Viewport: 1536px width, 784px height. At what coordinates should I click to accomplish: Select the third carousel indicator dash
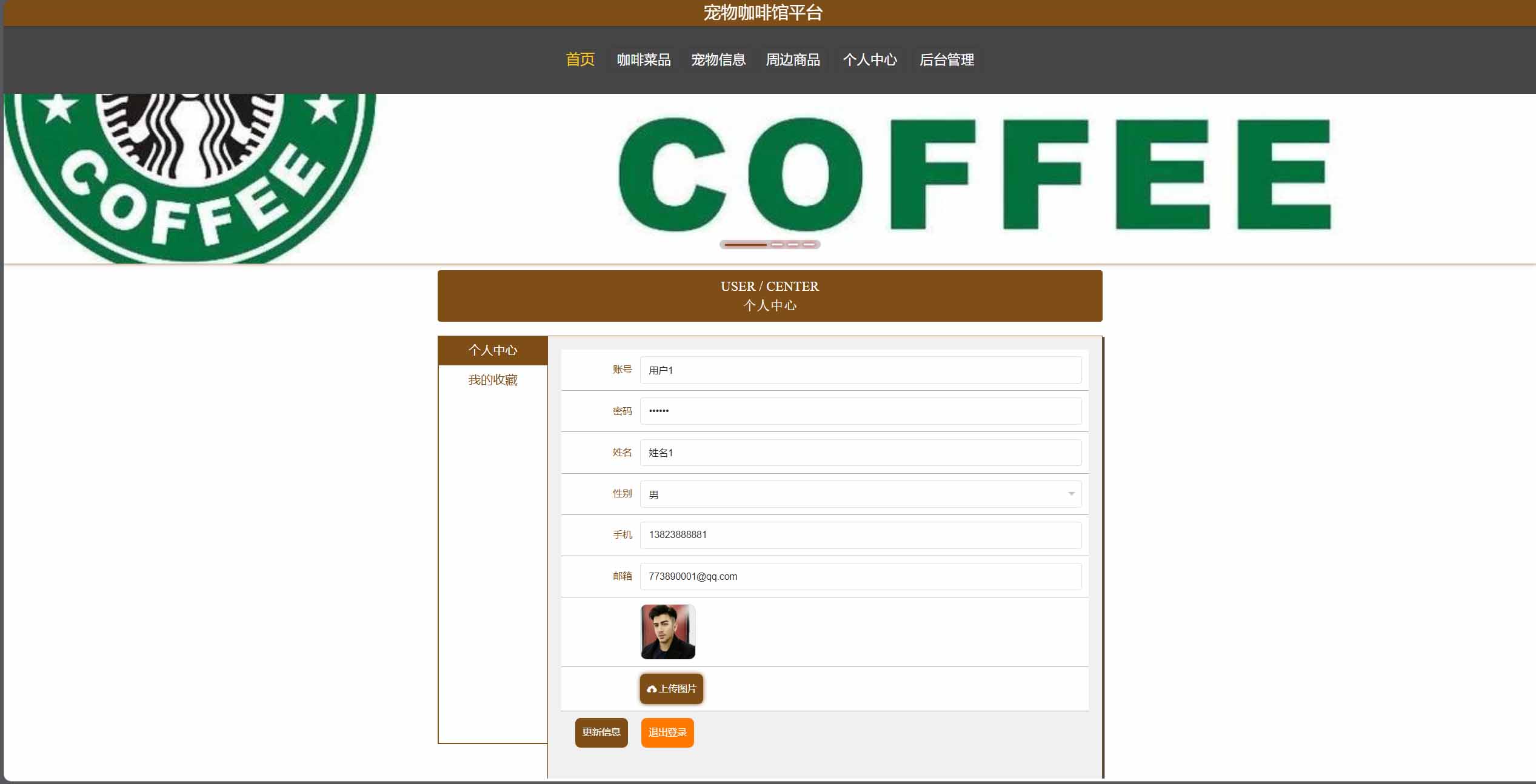(793, 245)
